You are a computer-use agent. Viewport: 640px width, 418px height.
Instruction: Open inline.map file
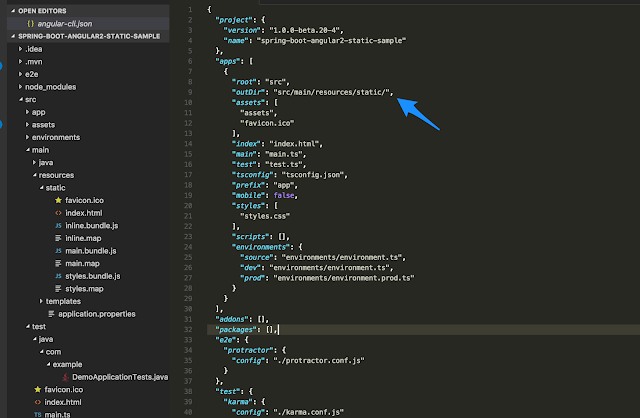(x=83, y=238)
